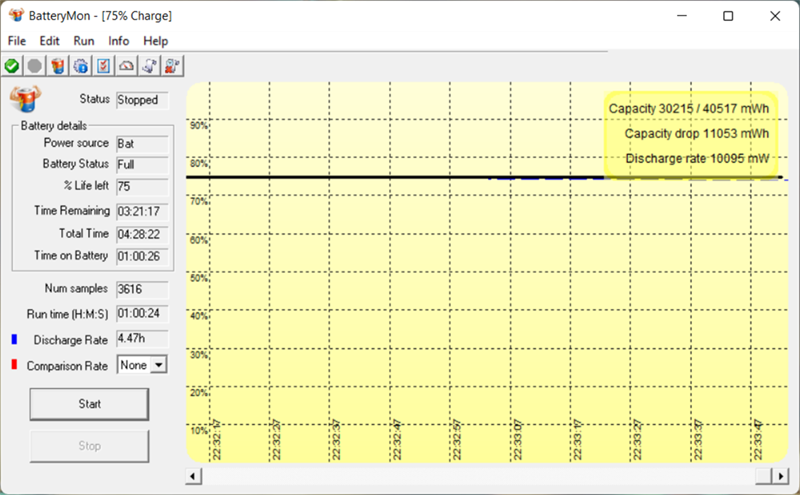Click the checklist toolbar icon
The width and height of the screenshot is (800, 495).
coord(103,66)
